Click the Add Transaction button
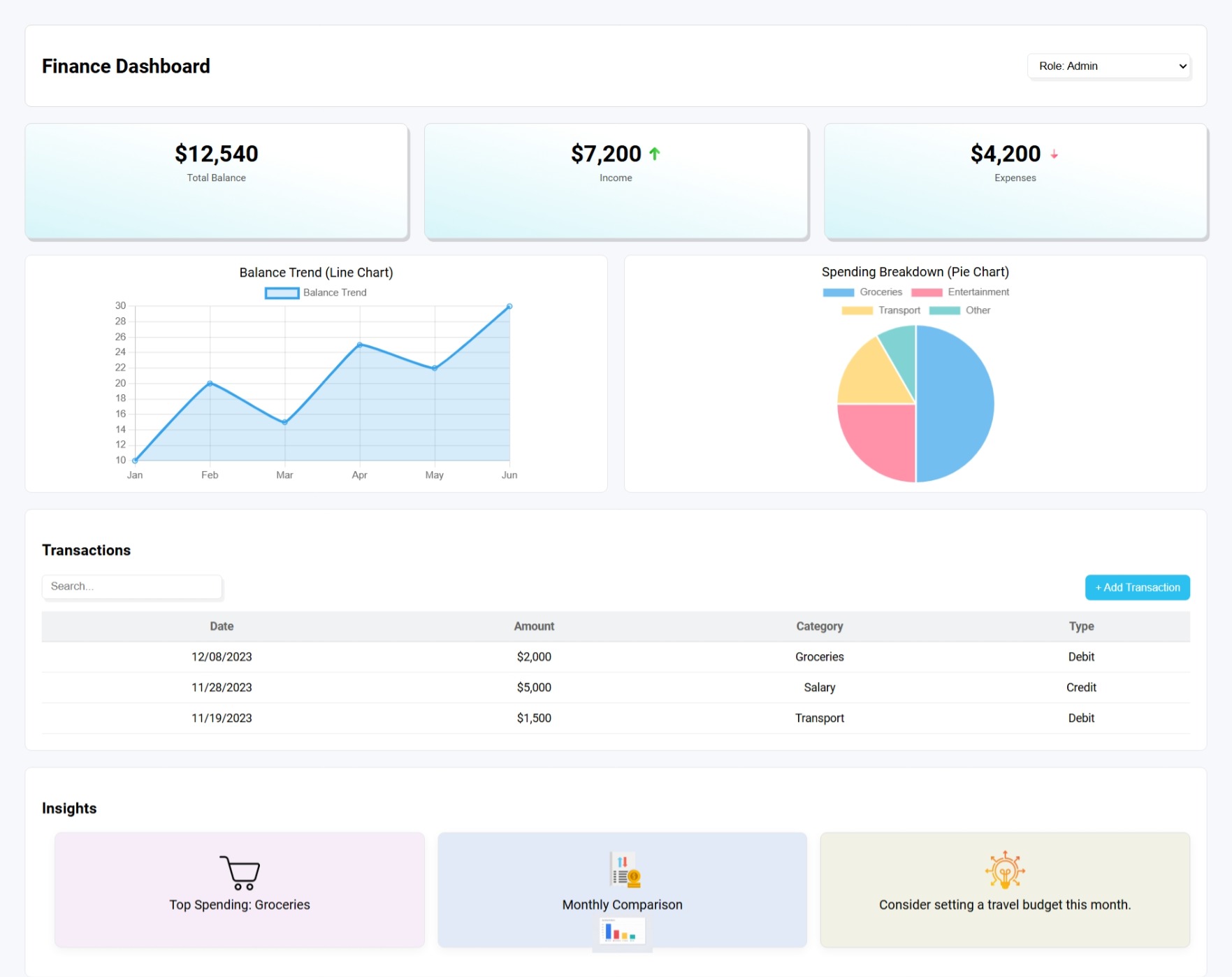The height and width of the screenshot is (977, 1232). tap(1137, 588)
